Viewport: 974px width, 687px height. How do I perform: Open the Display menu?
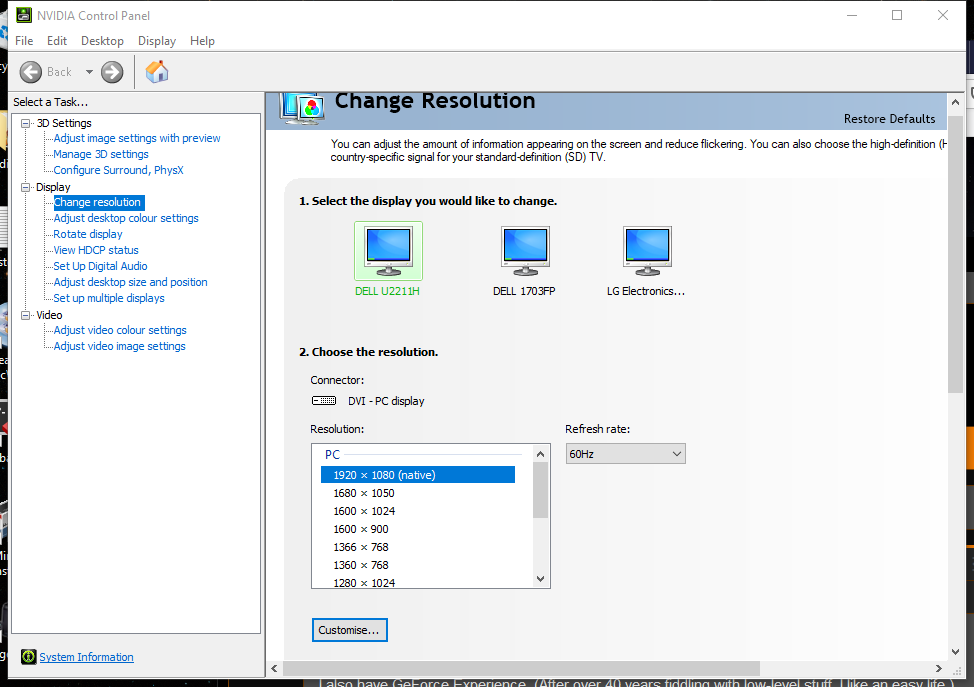pyautogui.click(x=157, y=41)
